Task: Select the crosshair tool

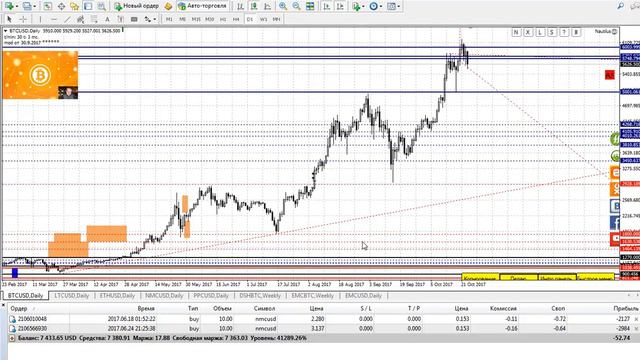Action: [x=23, y=19]
